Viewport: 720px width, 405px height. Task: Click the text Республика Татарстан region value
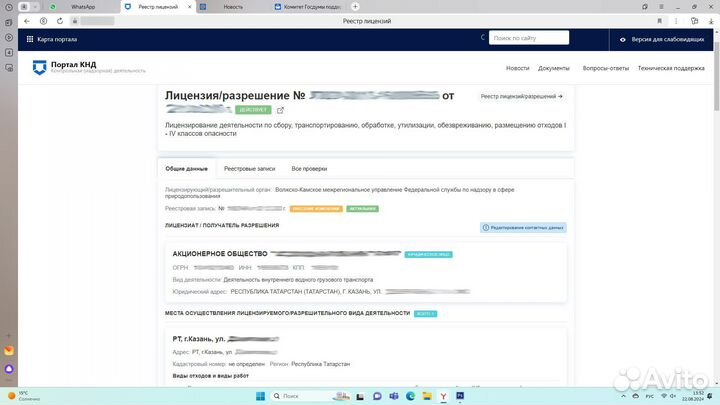pos(321,364)
